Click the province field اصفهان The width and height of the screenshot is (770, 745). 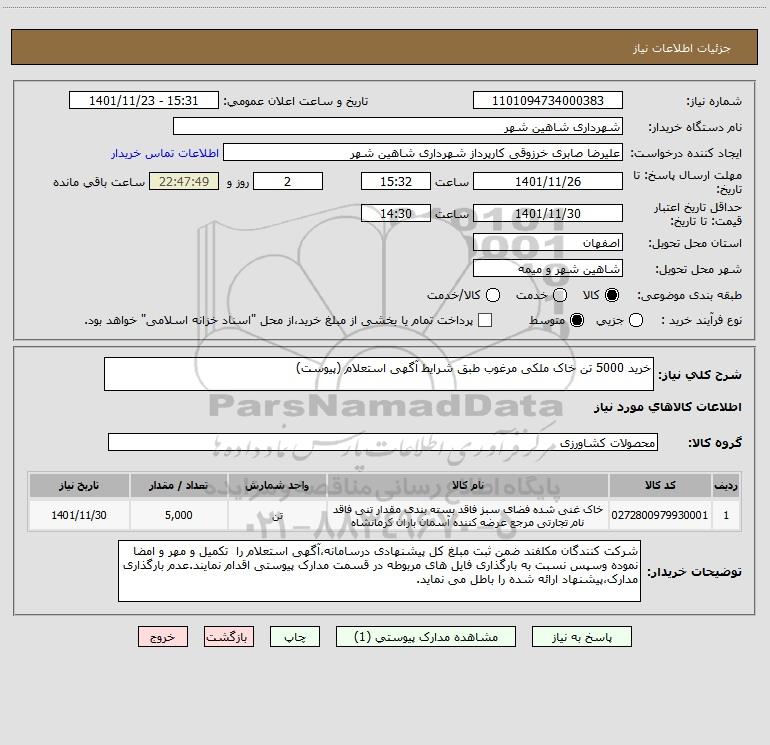pos(548,242)
